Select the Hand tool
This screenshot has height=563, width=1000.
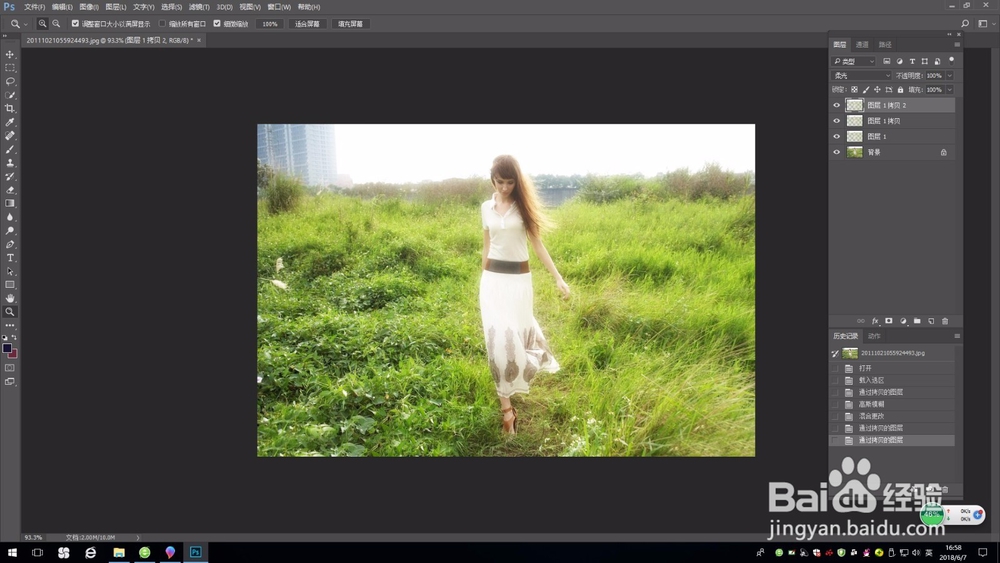pos(10,298)
